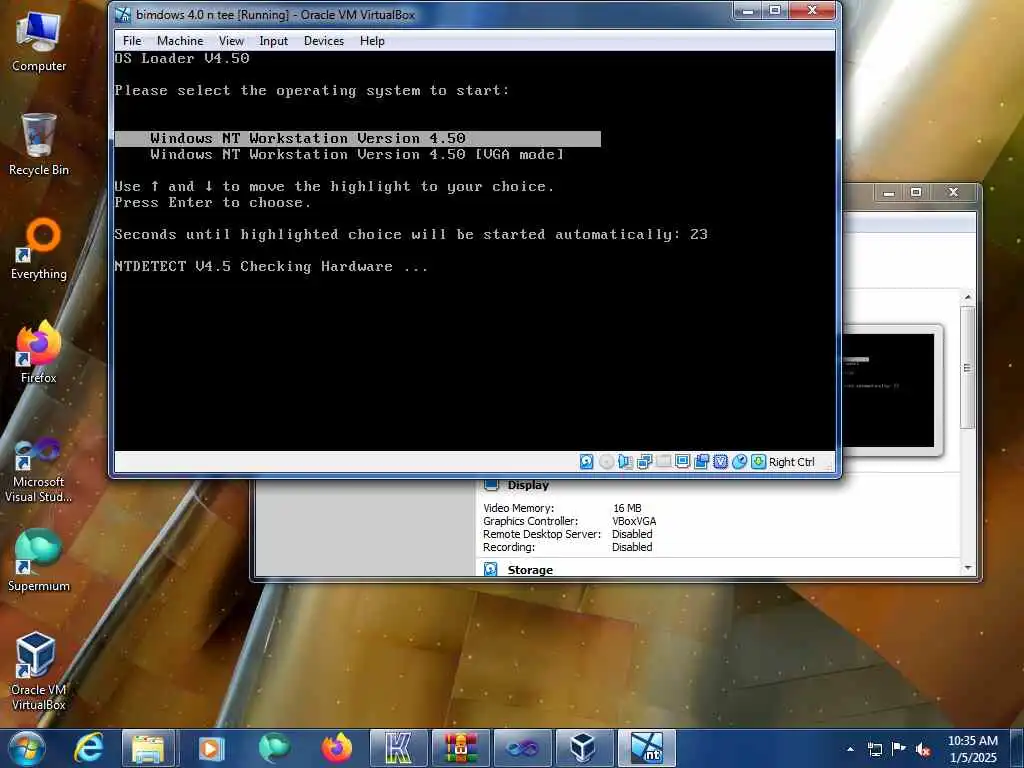Click the Computer desktop icon
The image size is (1024, 768).
pyautogui.click(x=39, y=41)
